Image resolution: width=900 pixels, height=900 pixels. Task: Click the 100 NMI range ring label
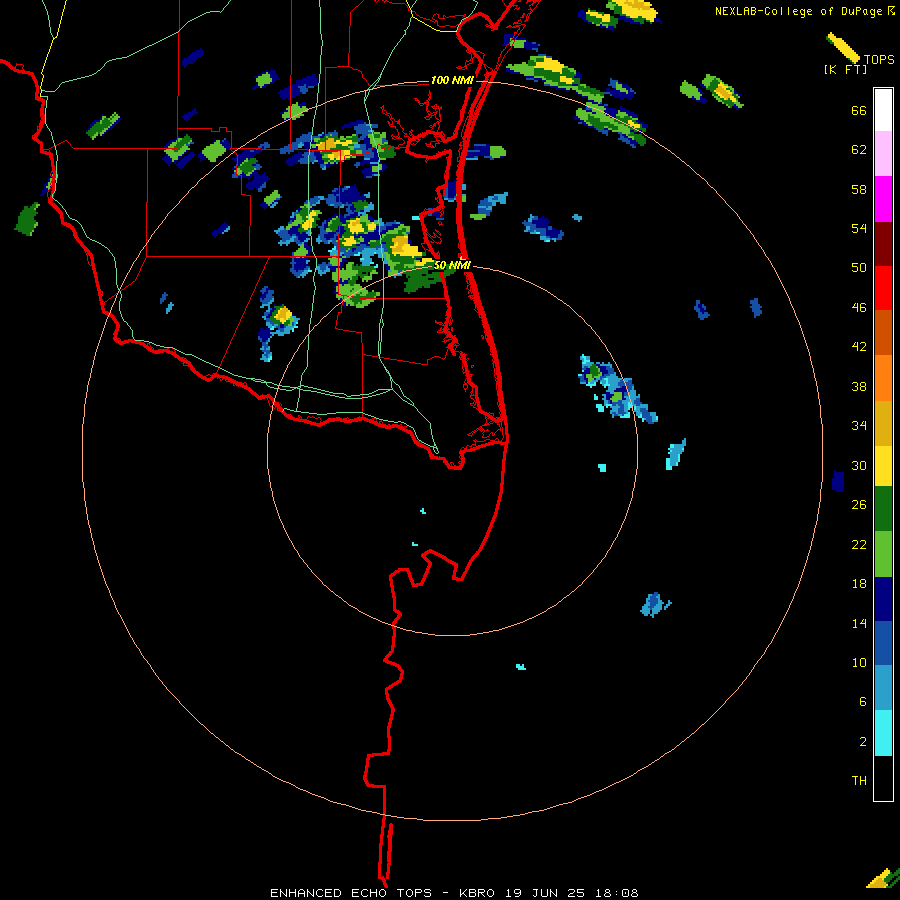click(452, 80)
